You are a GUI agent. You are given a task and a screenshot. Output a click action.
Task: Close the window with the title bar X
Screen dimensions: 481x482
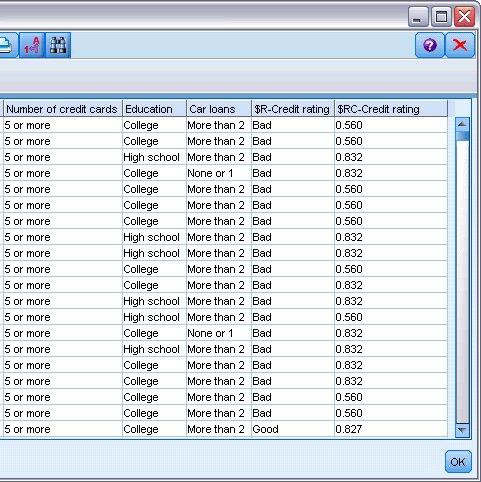click(464, 17)
